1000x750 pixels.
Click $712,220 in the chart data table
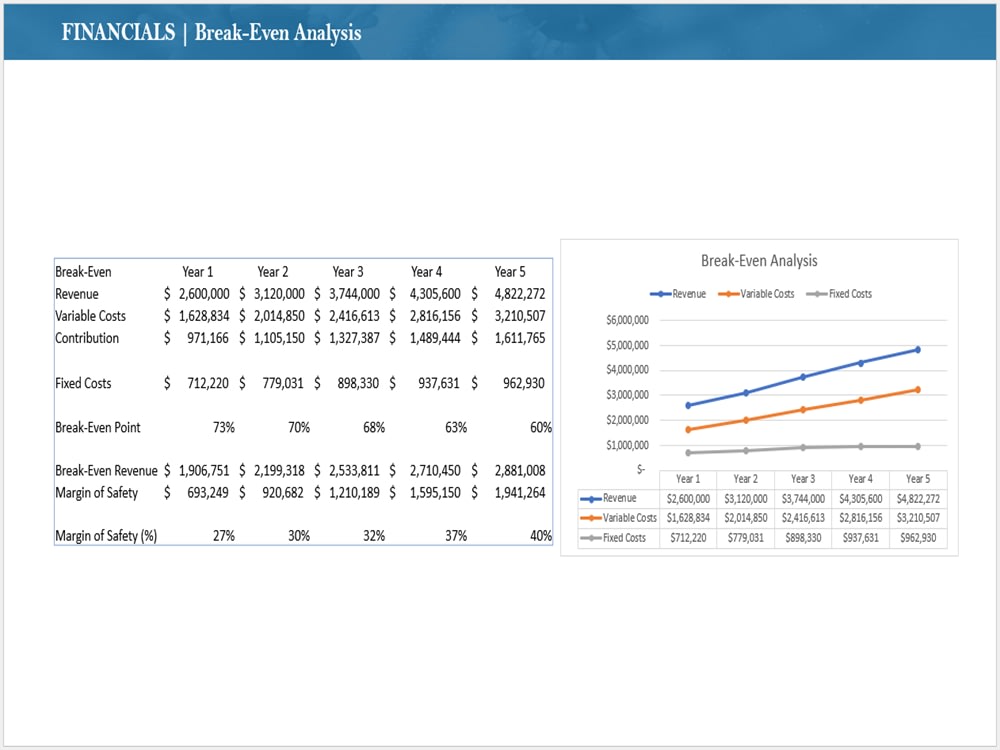pos(688,538)
